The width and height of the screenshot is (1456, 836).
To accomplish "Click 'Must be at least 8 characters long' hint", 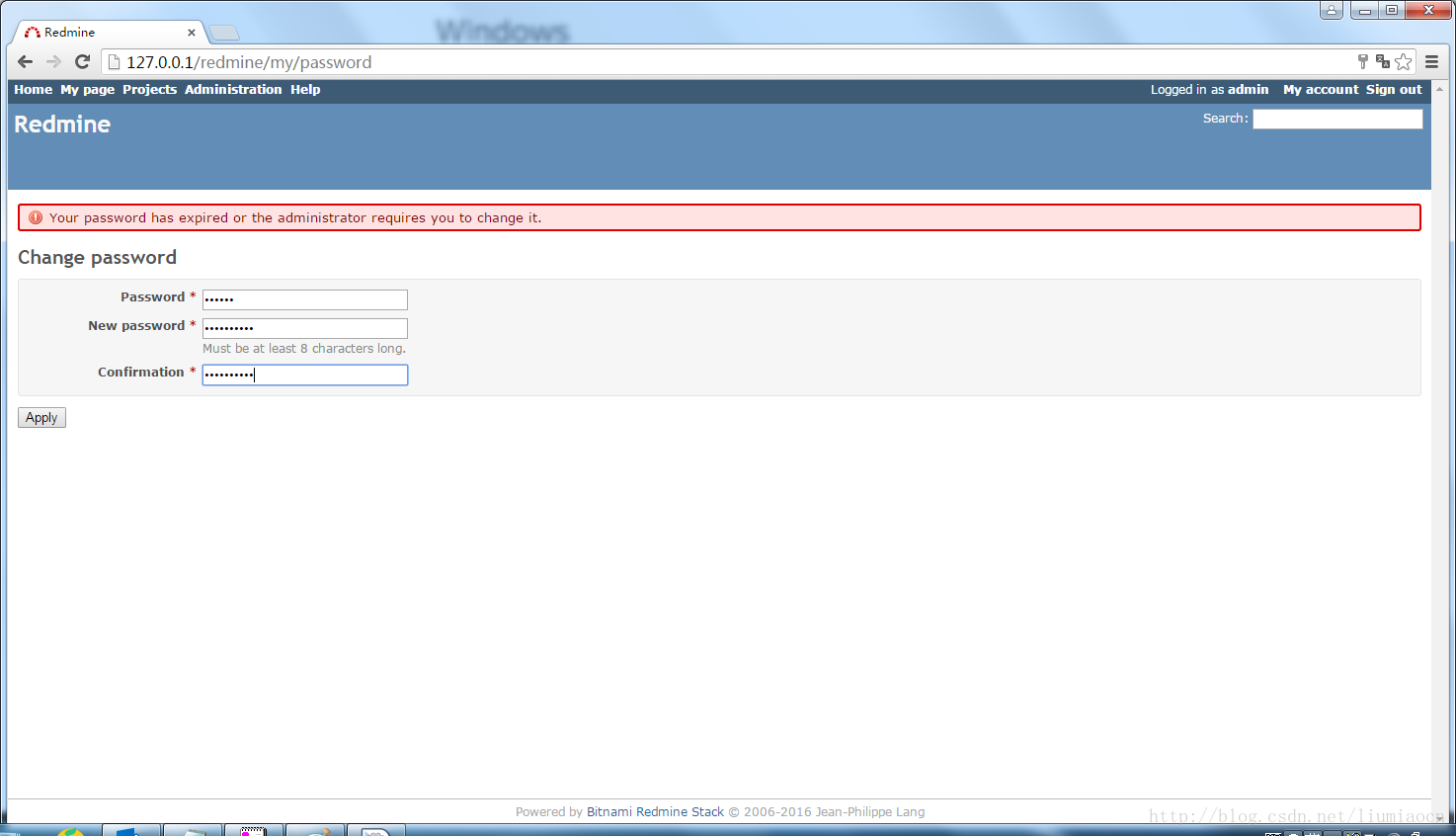I will click(304, 349).
